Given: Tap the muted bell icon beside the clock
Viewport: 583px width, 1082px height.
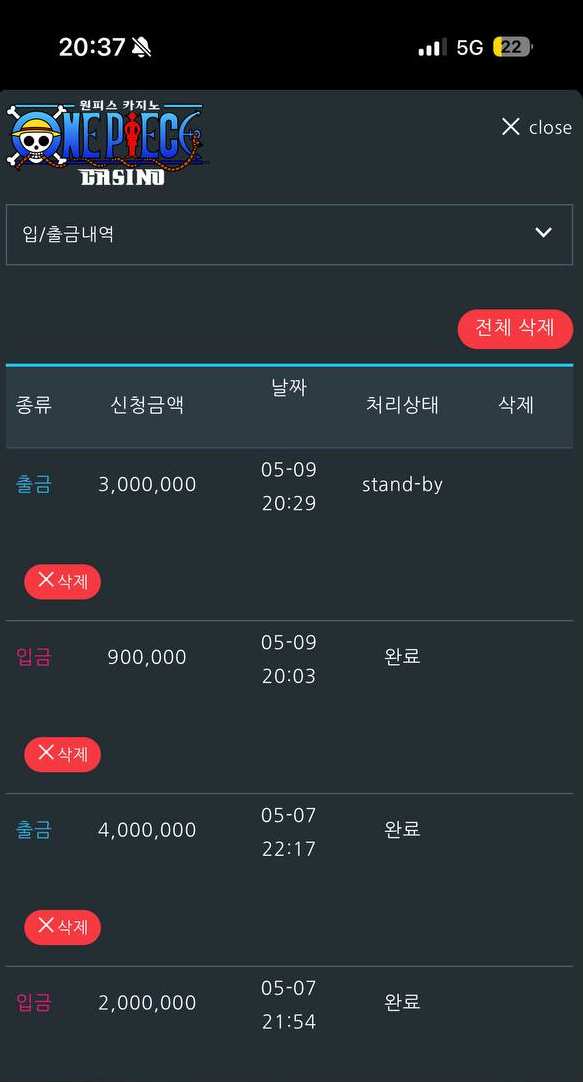Looking at the screenshot, I should tap(141, 47).
